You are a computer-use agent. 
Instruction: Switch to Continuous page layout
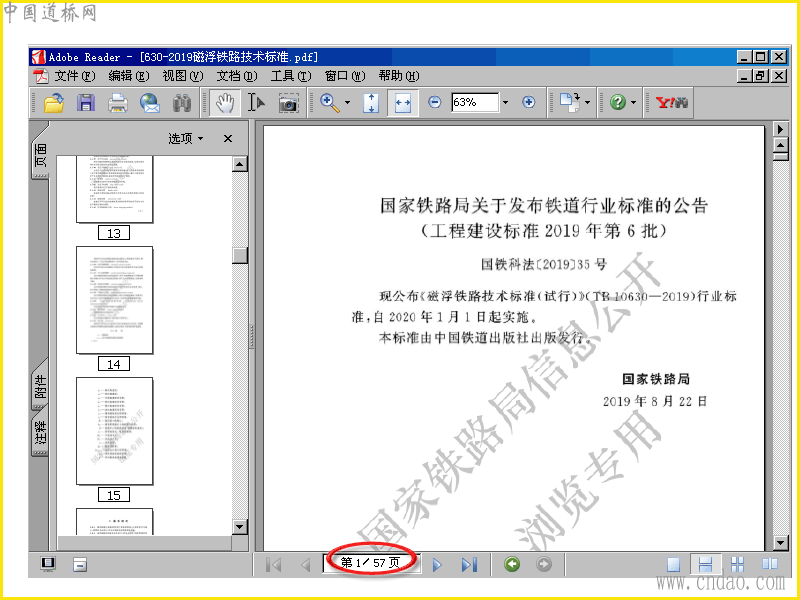705,564
